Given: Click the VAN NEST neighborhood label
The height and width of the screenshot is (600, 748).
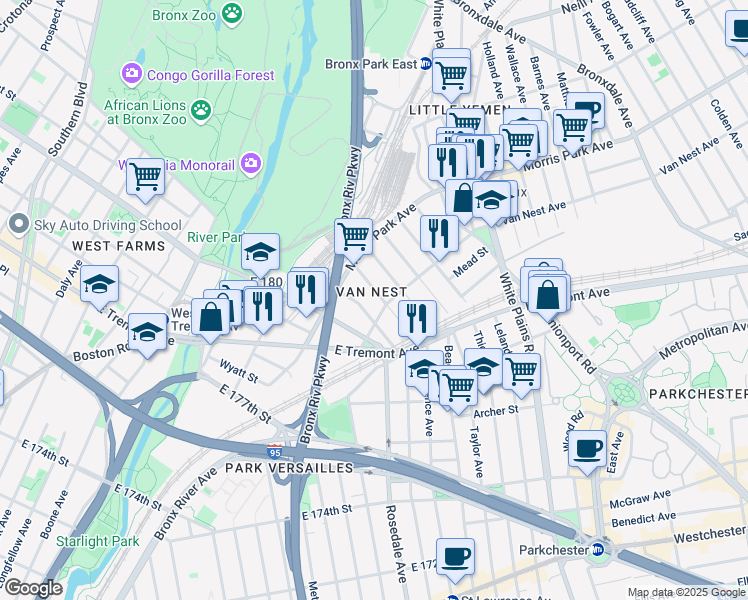Looking at the screenshot, I should tap(372, 292).
